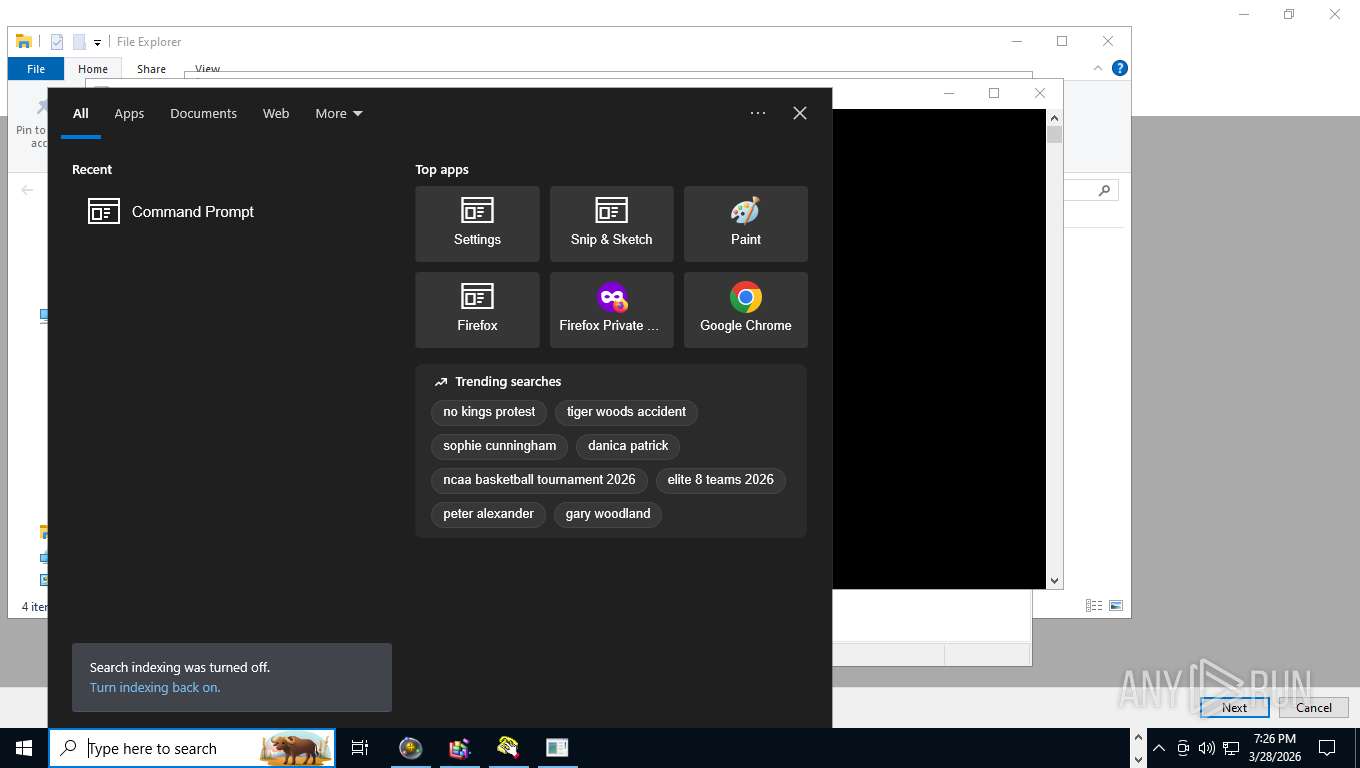
Task: Search trending 'danica patrick'
Action: coord(628,446)
